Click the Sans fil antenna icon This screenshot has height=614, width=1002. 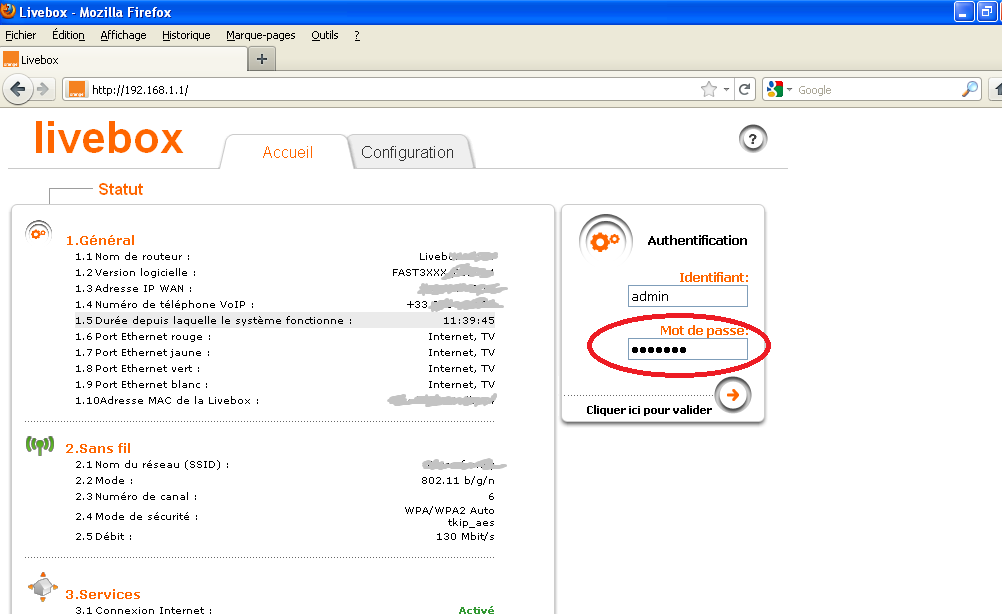[x=40, y=445]
